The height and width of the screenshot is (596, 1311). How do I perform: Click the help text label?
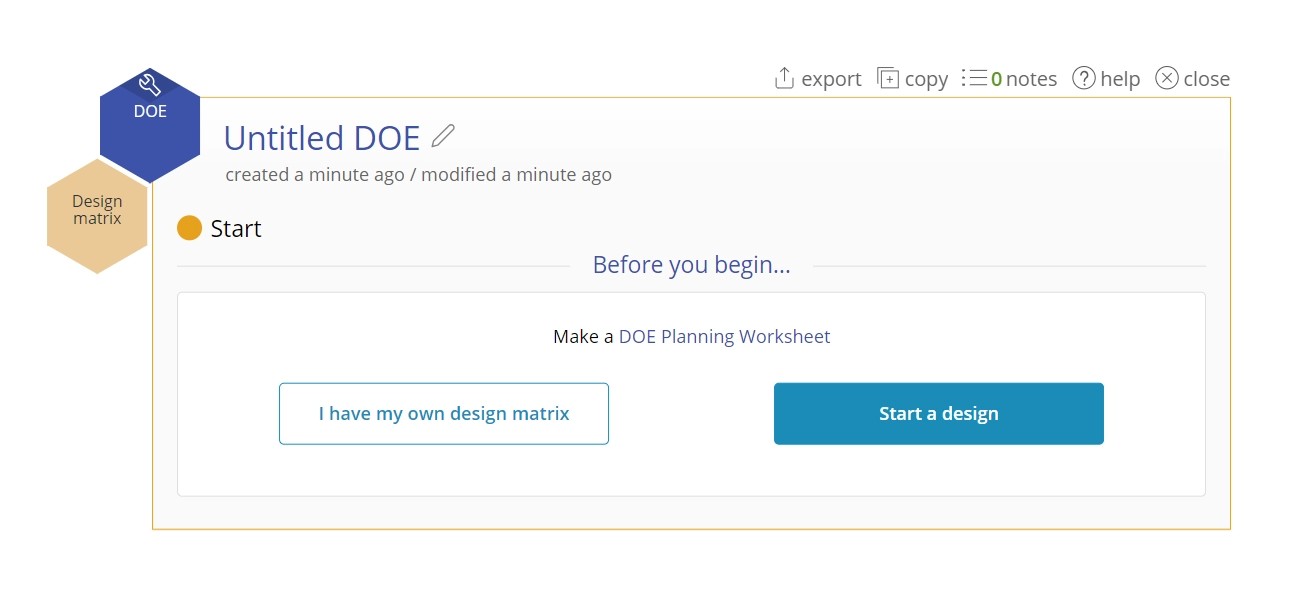click(x=1120, y=79)
